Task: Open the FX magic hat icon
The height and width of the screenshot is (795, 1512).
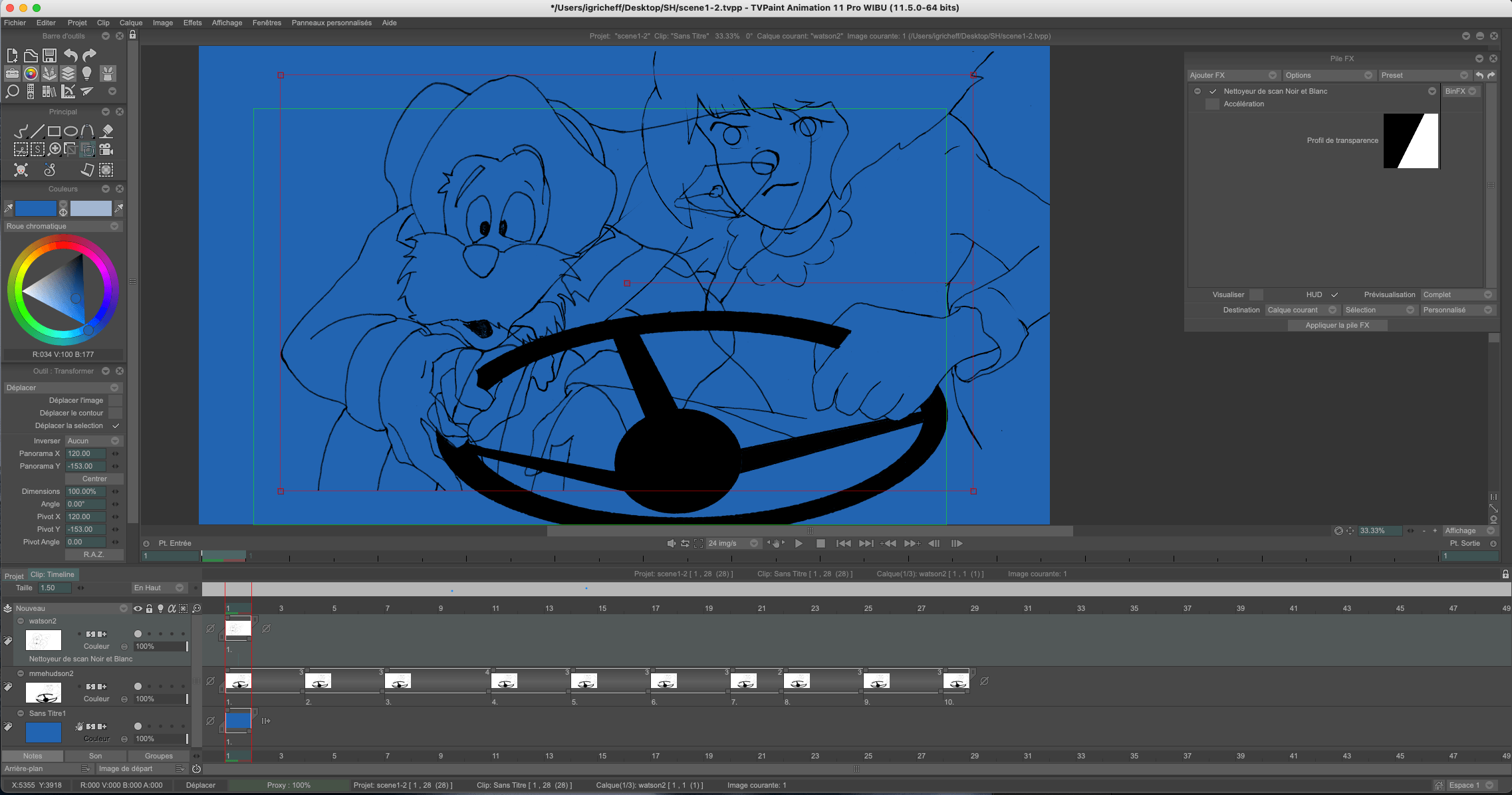Action: pyautogui.click(x=107, y=73)
